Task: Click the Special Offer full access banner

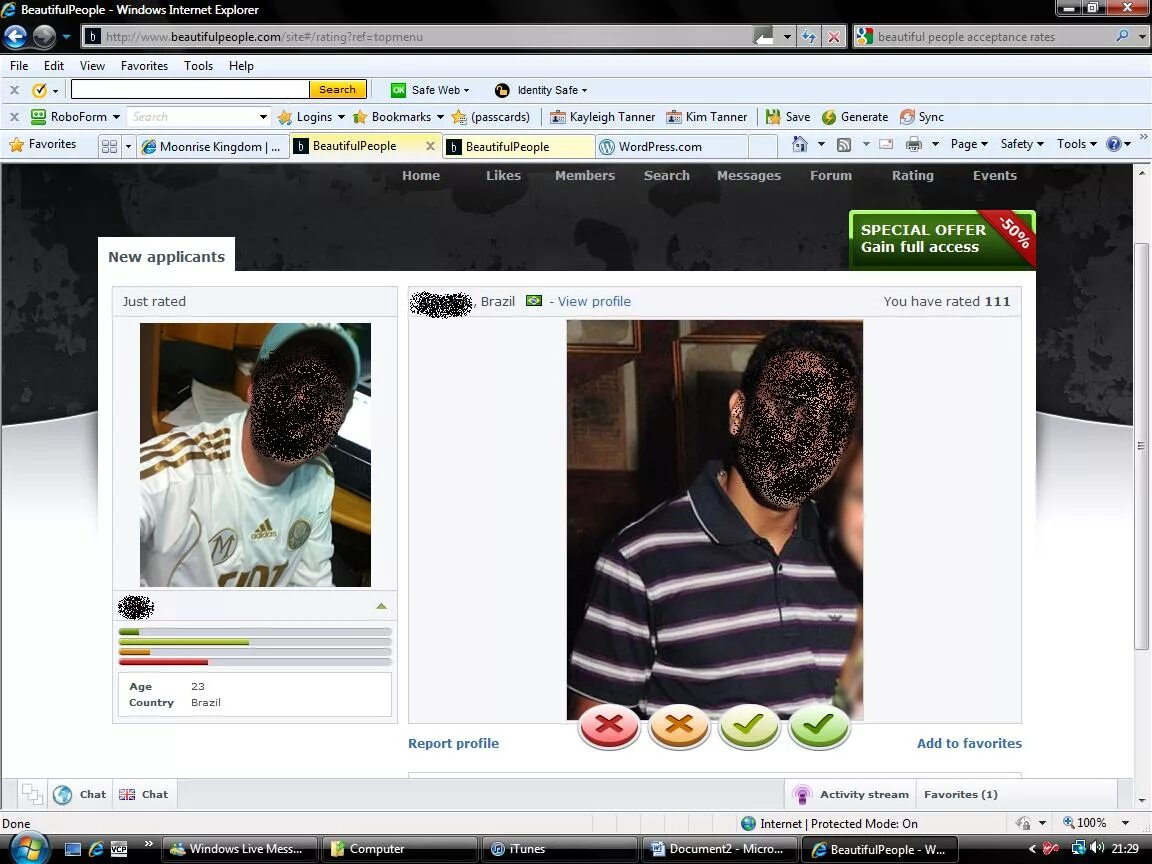Action: [942, 240]
